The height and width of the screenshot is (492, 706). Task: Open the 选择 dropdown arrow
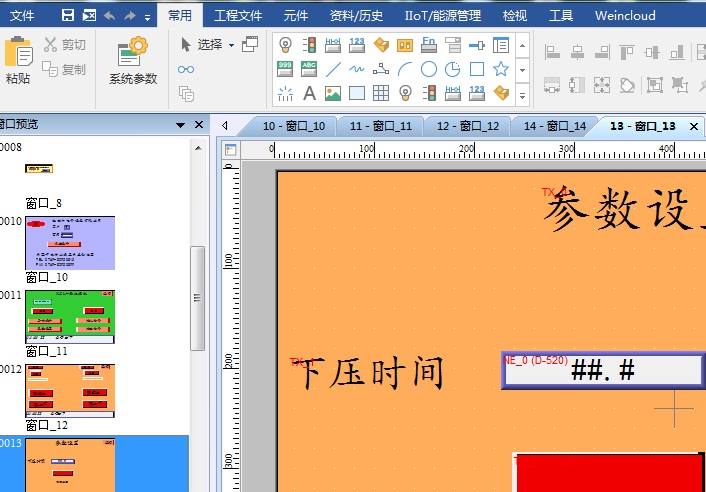pyautogui.click(x=231, y=45)
